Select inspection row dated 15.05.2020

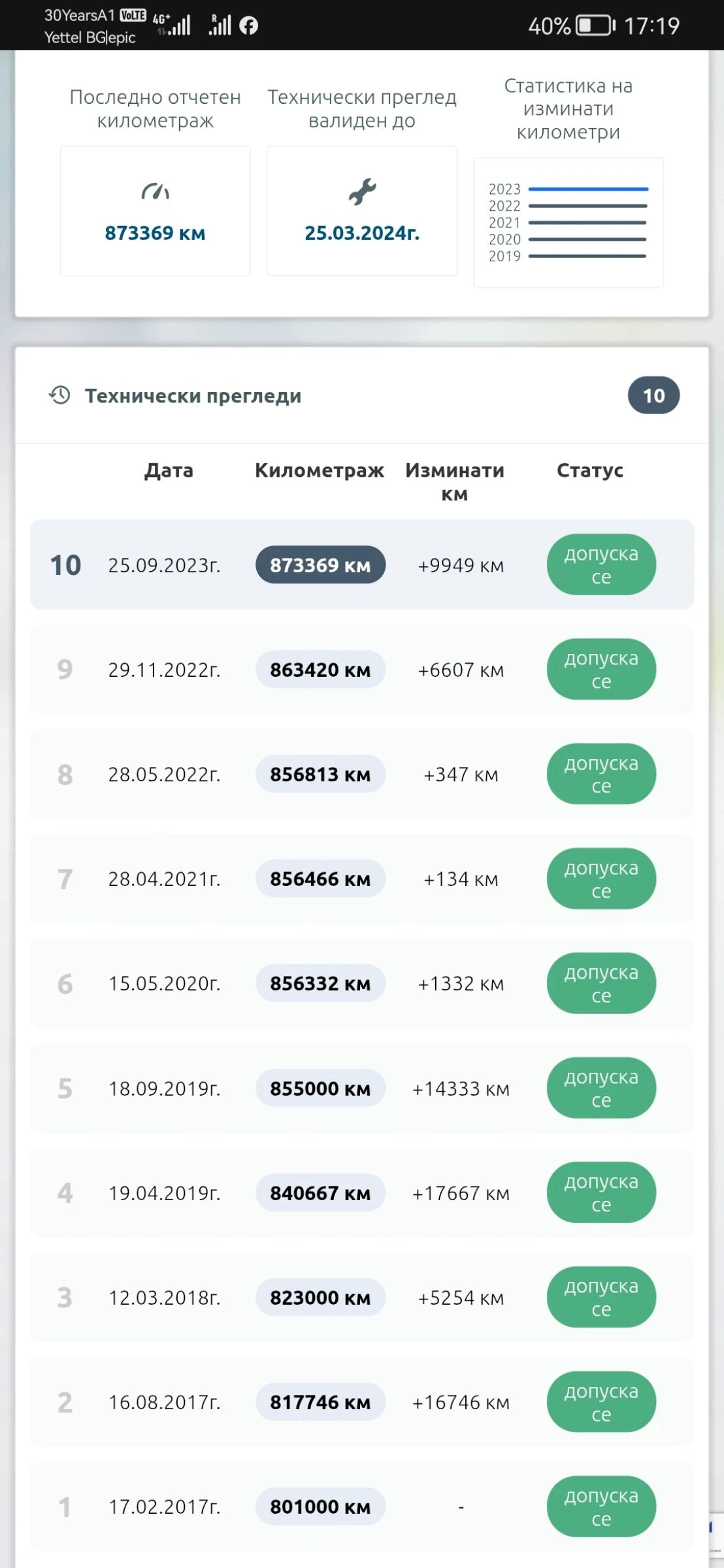pos(361,983)
